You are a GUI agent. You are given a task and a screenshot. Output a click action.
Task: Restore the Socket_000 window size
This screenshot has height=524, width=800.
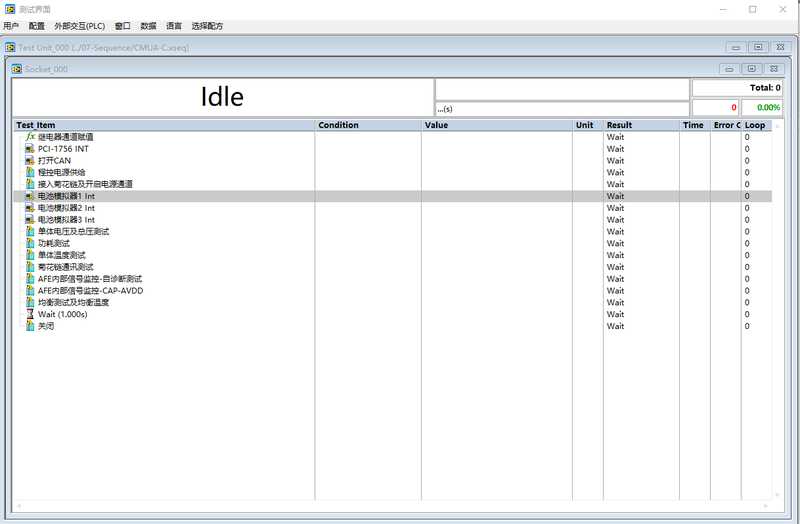[752, 69]
